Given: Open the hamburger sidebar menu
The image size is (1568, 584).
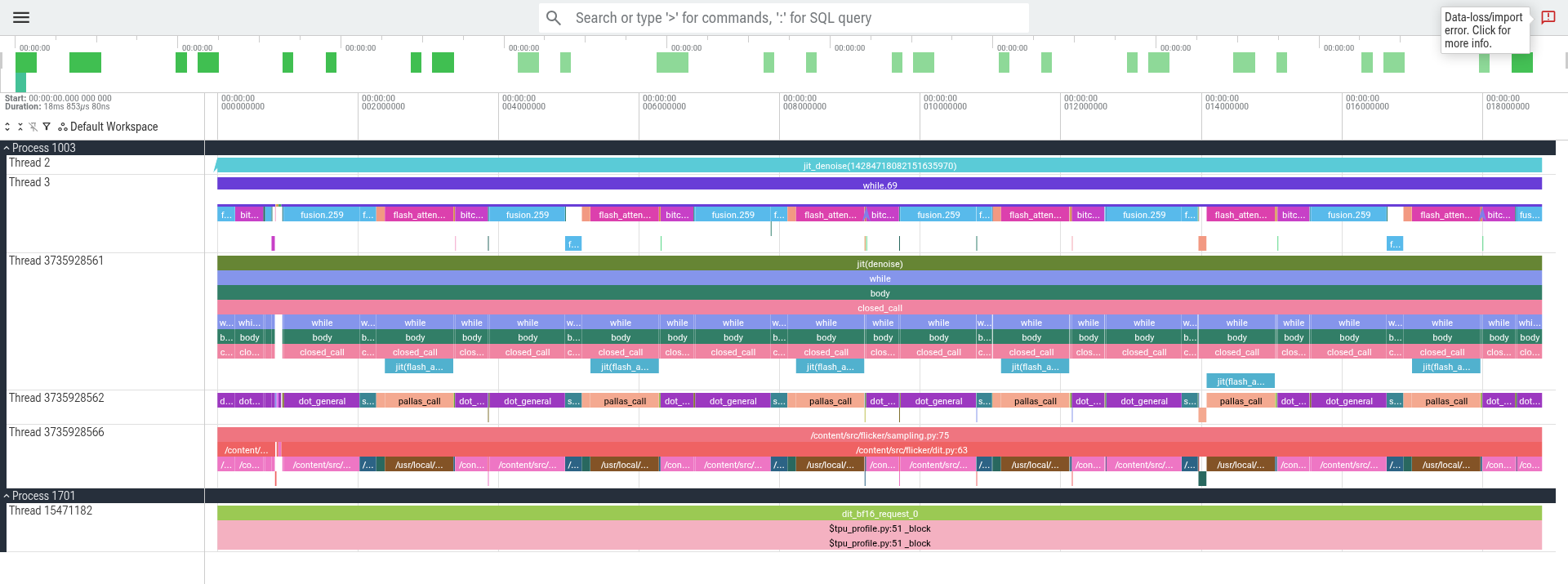Looking at the screenshot, I should click(21, 17).
